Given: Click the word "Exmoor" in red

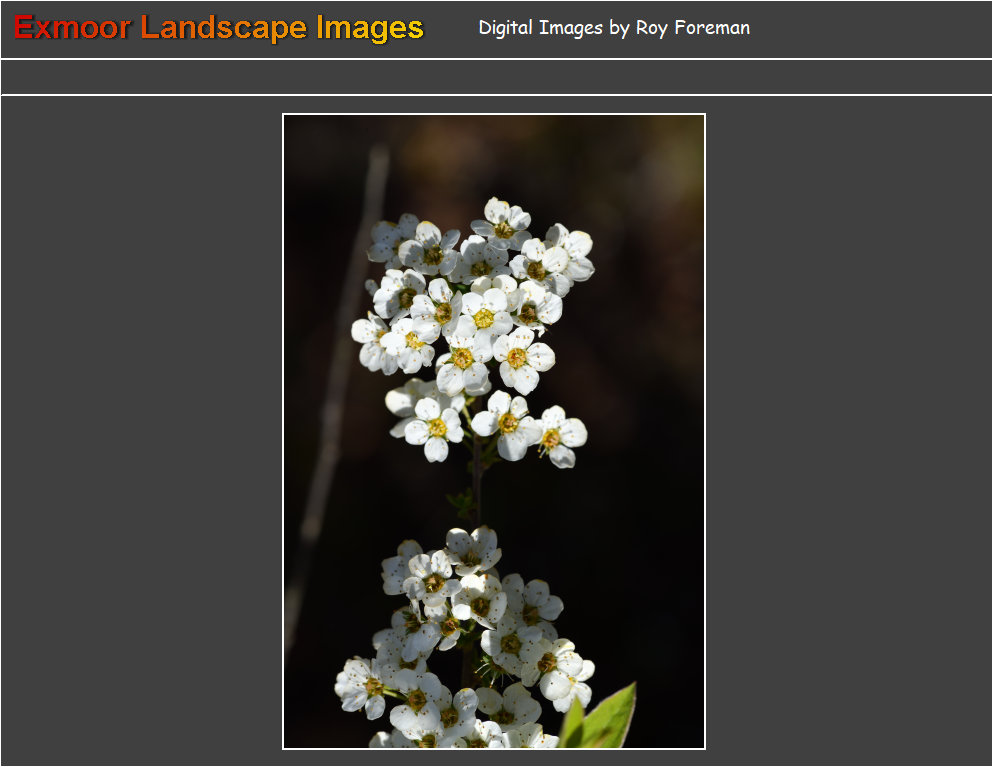Looking at the screenshot, I should [72, 28].
